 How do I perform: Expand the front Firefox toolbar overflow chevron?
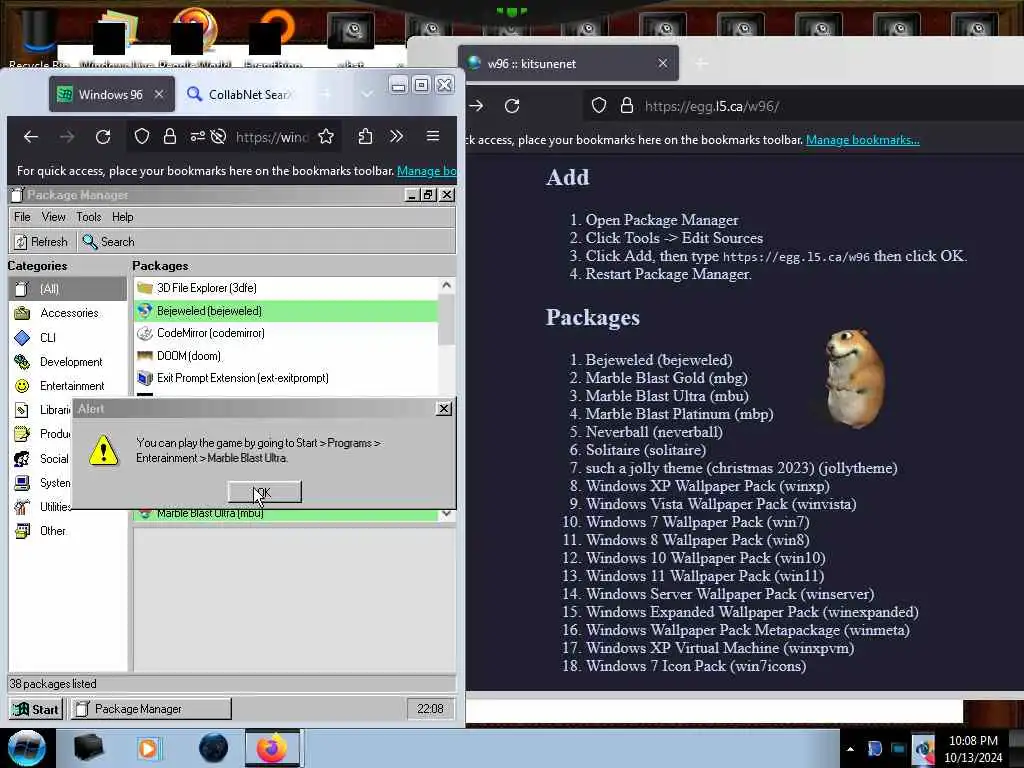396,136
